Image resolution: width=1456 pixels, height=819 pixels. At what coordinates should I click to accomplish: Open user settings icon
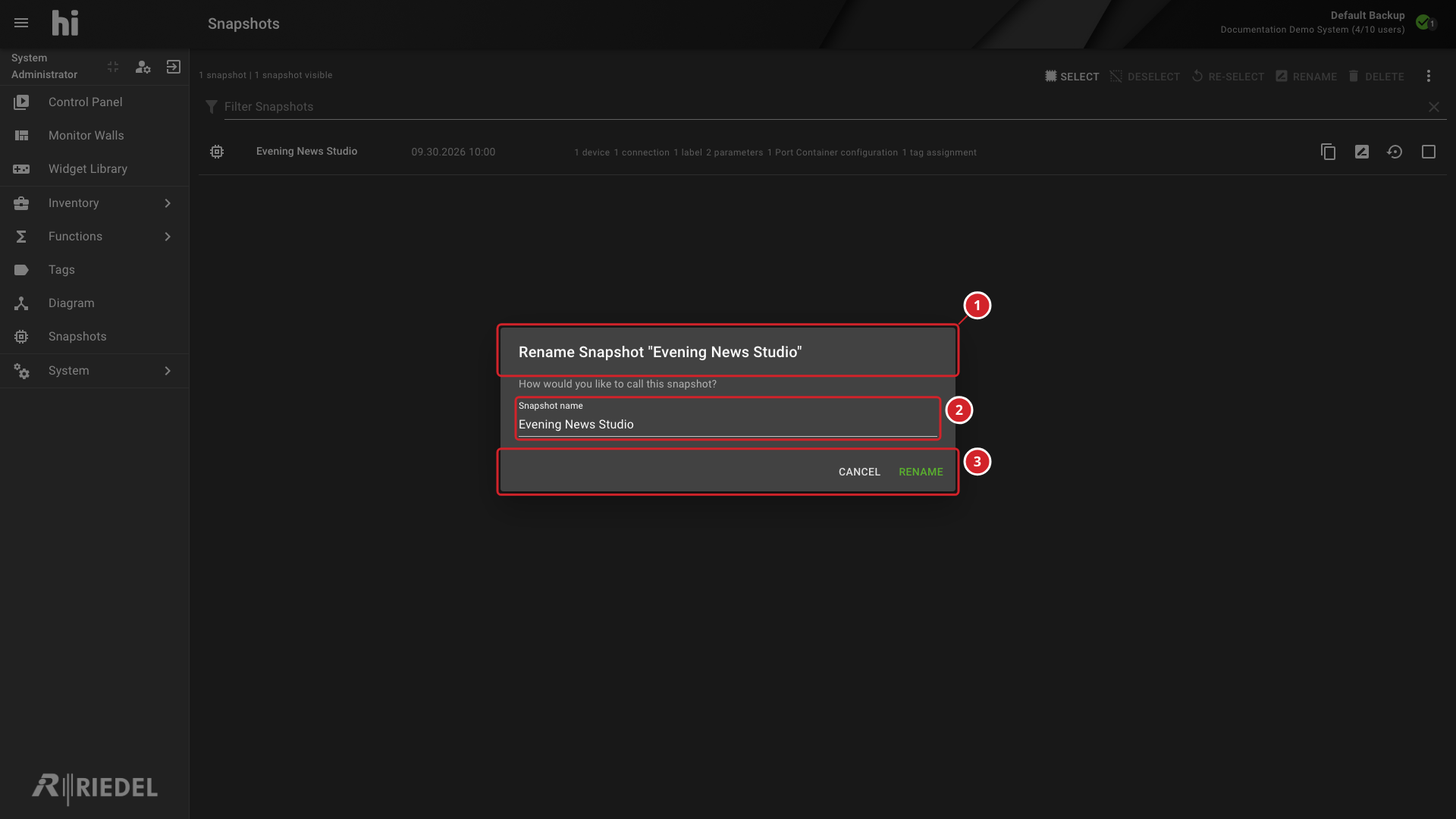click(x=143, y=67)
